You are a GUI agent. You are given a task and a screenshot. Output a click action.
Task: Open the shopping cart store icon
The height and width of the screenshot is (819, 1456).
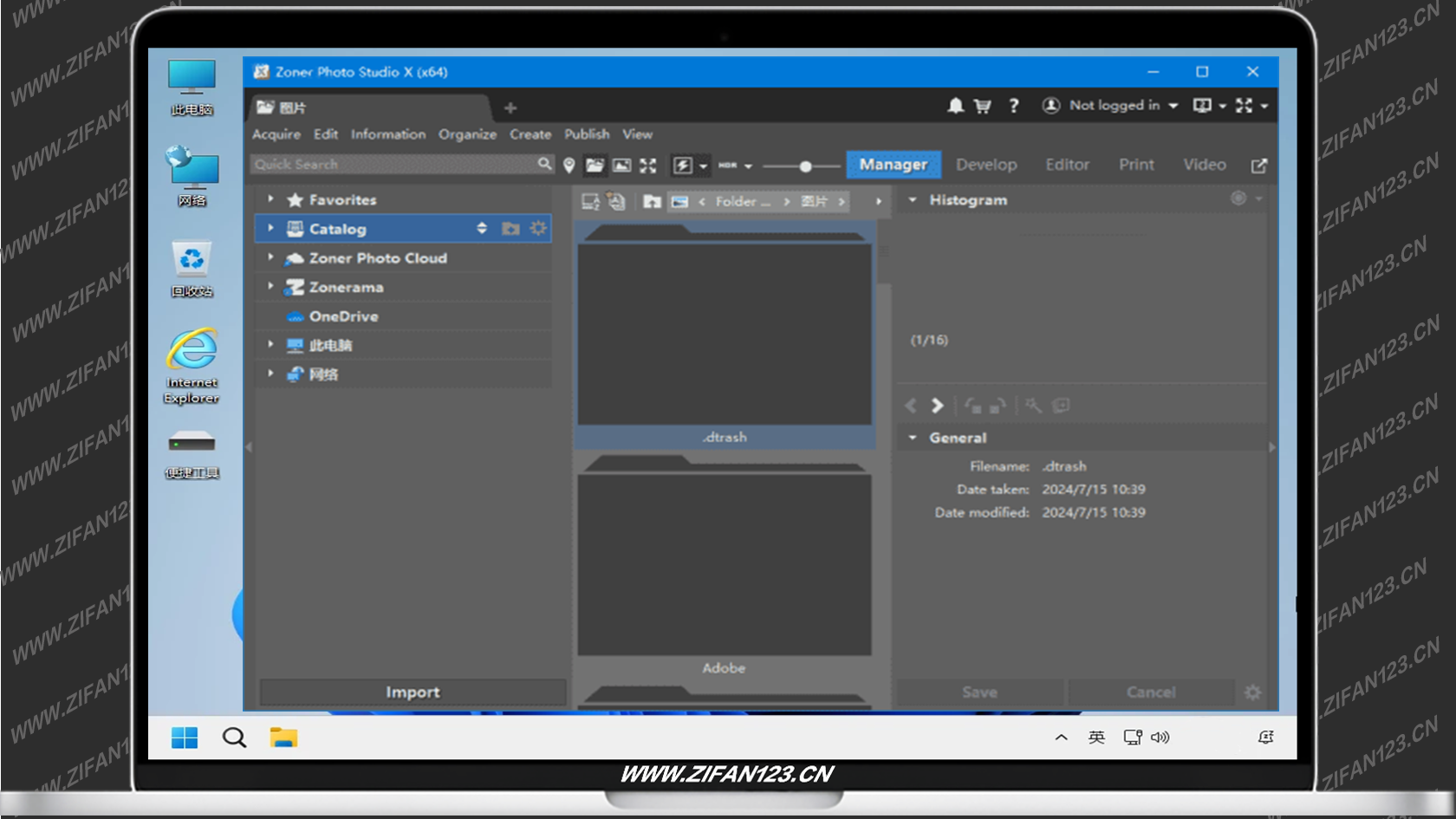(983, 106)
